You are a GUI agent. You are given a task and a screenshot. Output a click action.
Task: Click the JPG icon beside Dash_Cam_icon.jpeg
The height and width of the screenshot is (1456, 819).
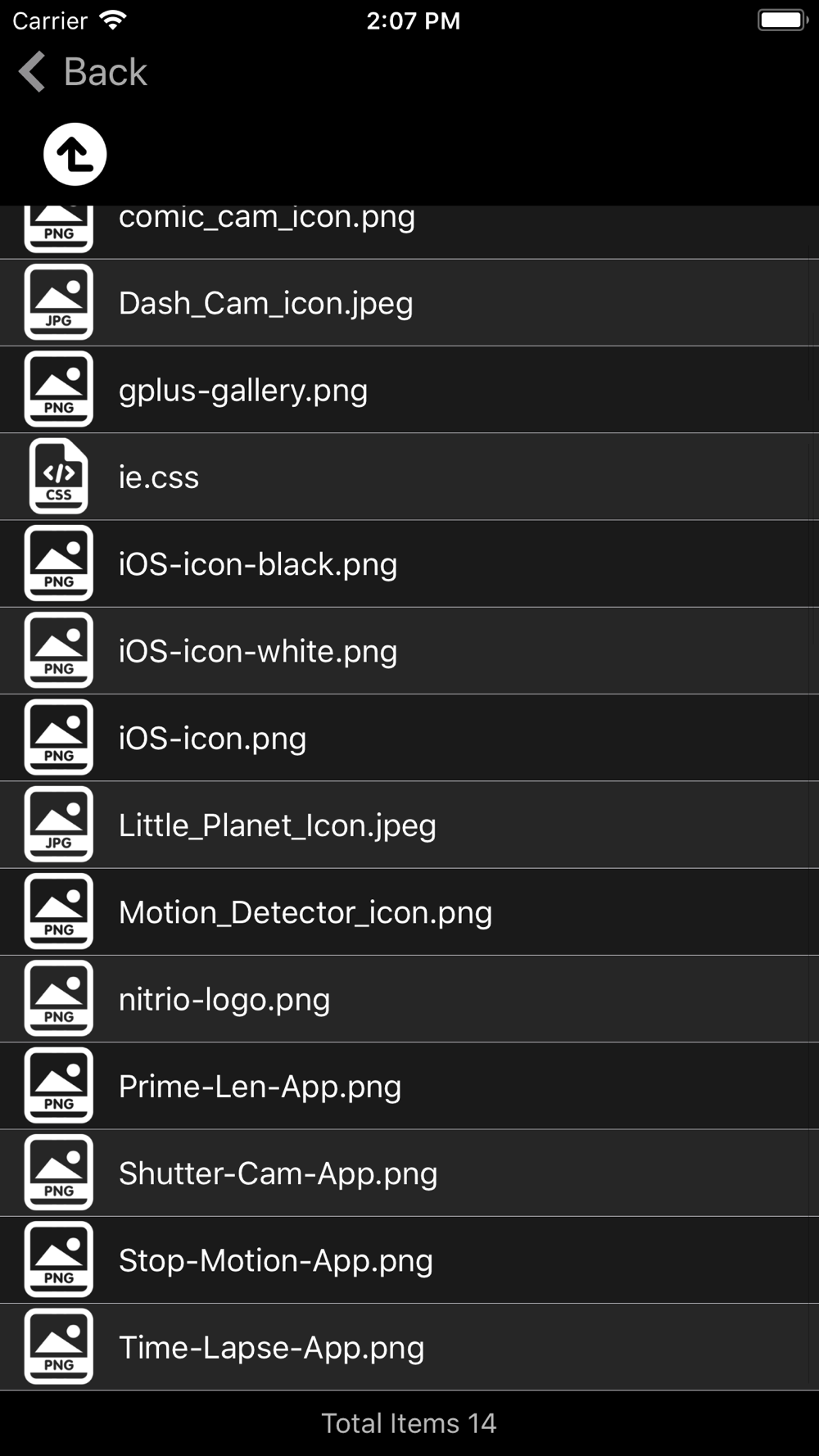point(59,302)
